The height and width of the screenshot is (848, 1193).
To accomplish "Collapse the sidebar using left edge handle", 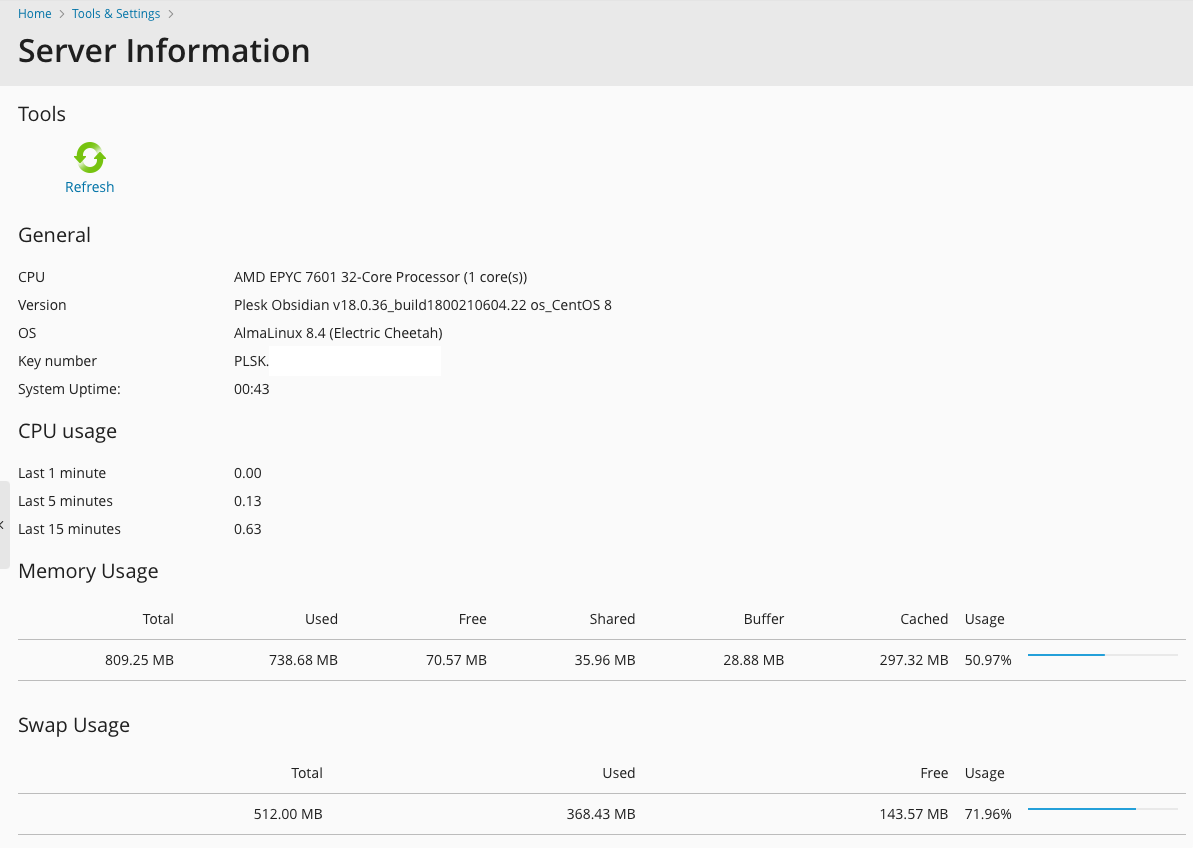I will tap(4, 525).
